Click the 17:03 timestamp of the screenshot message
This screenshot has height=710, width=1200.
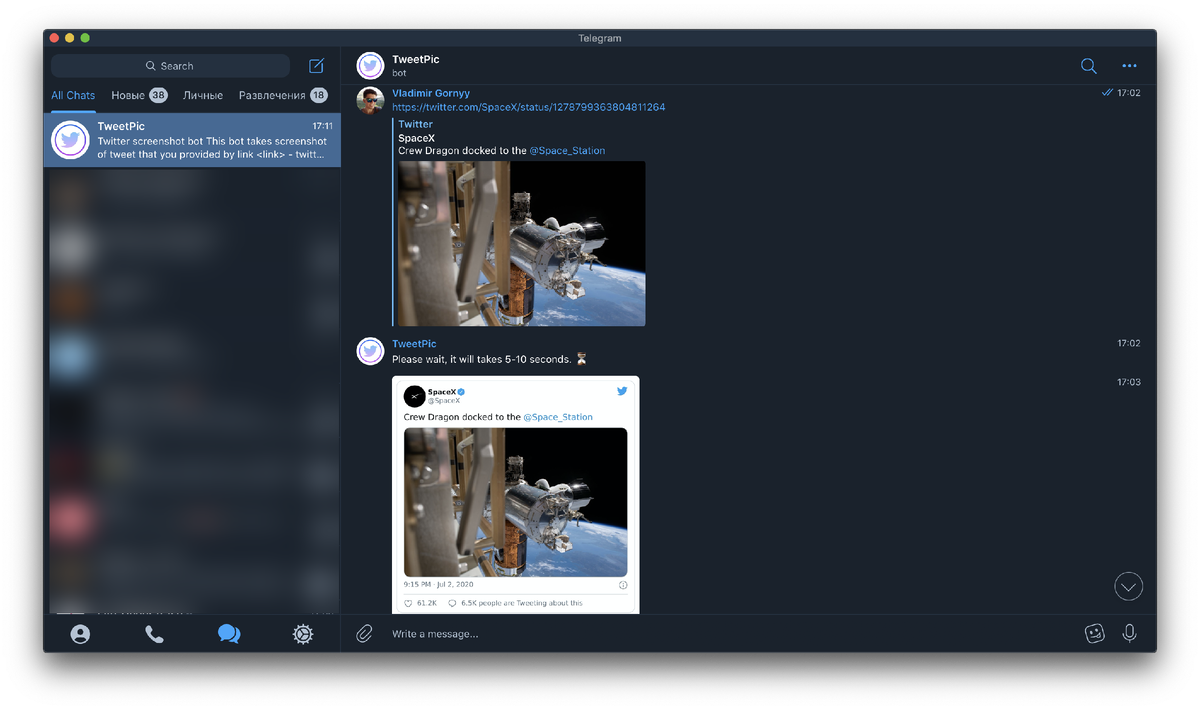pyautogui.click(x=1128, y=382)
